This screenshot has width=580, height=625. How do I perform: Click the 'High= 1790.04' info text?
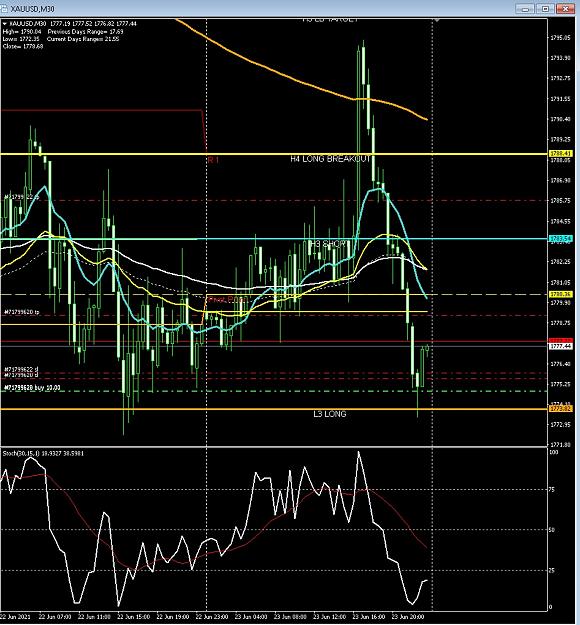point(22,31)
